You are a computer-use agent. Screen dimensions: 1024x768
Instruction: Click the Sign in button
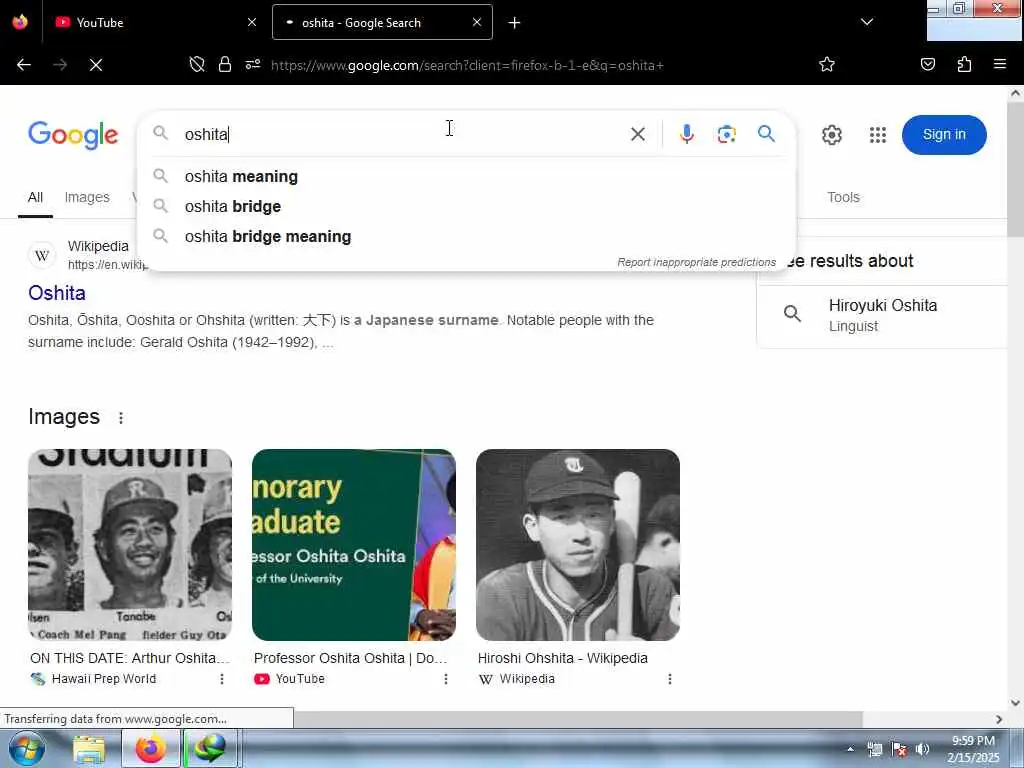[x=944, y=135]
